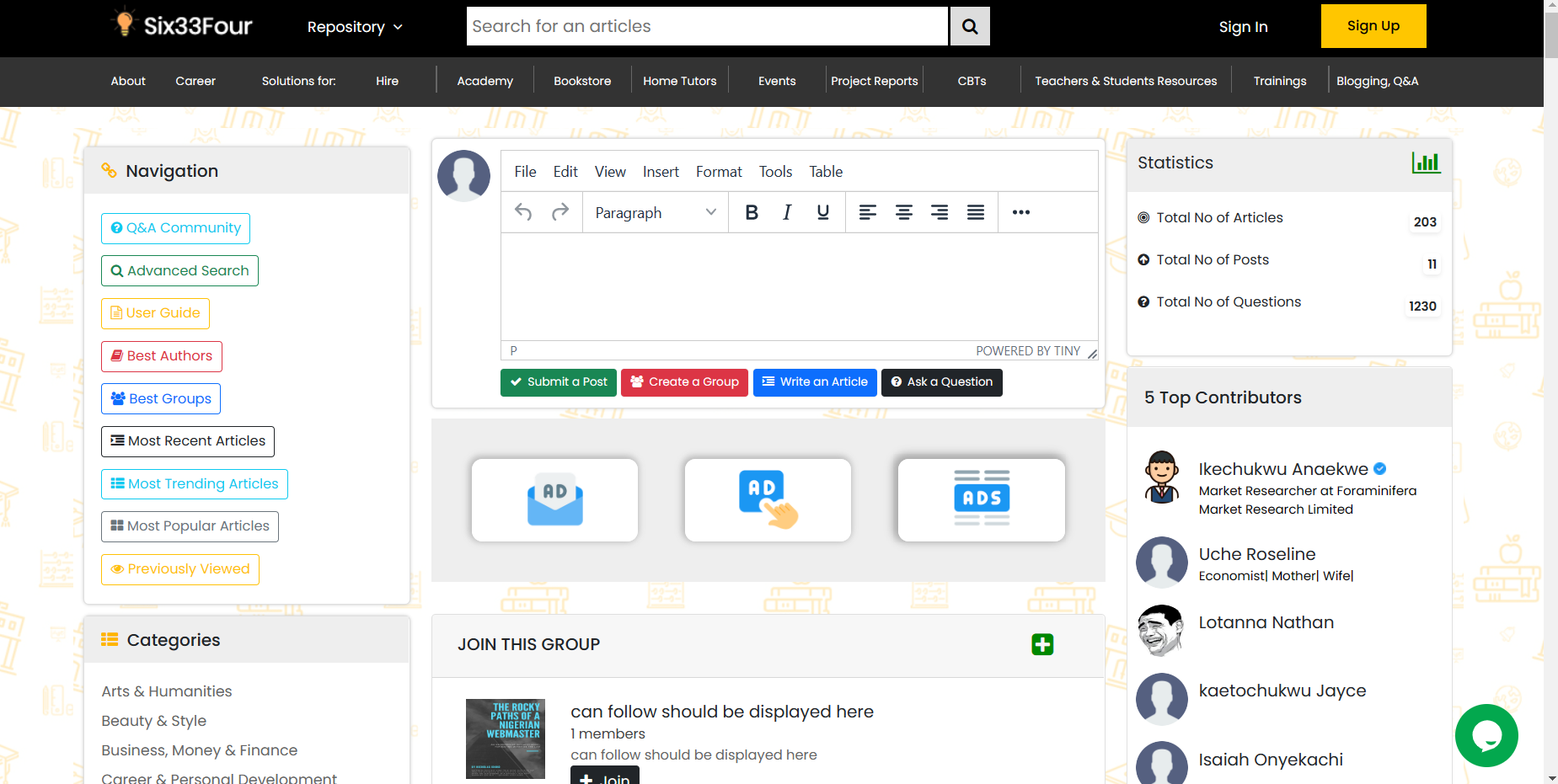
Task: Toggle bold formatting
Action: point(752,212)
